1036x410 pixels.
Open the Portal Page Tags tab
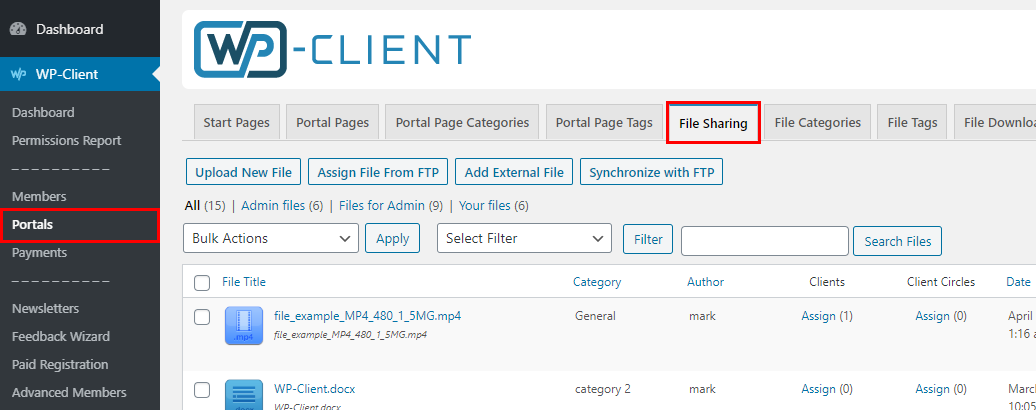(x=604, y=122)
